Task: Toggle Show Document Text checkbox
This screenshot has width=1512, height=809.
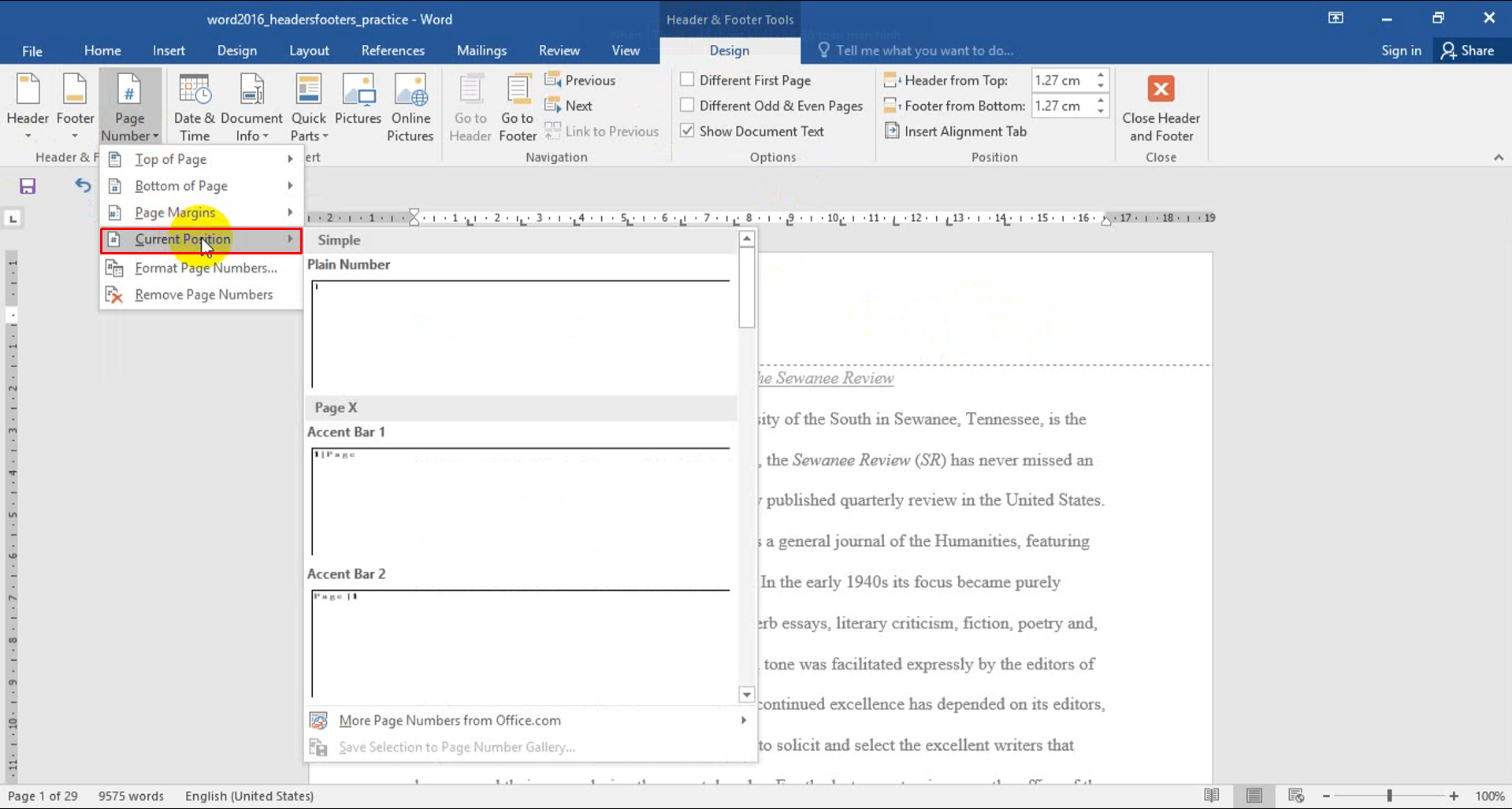Action: click(x=687, y=131)
